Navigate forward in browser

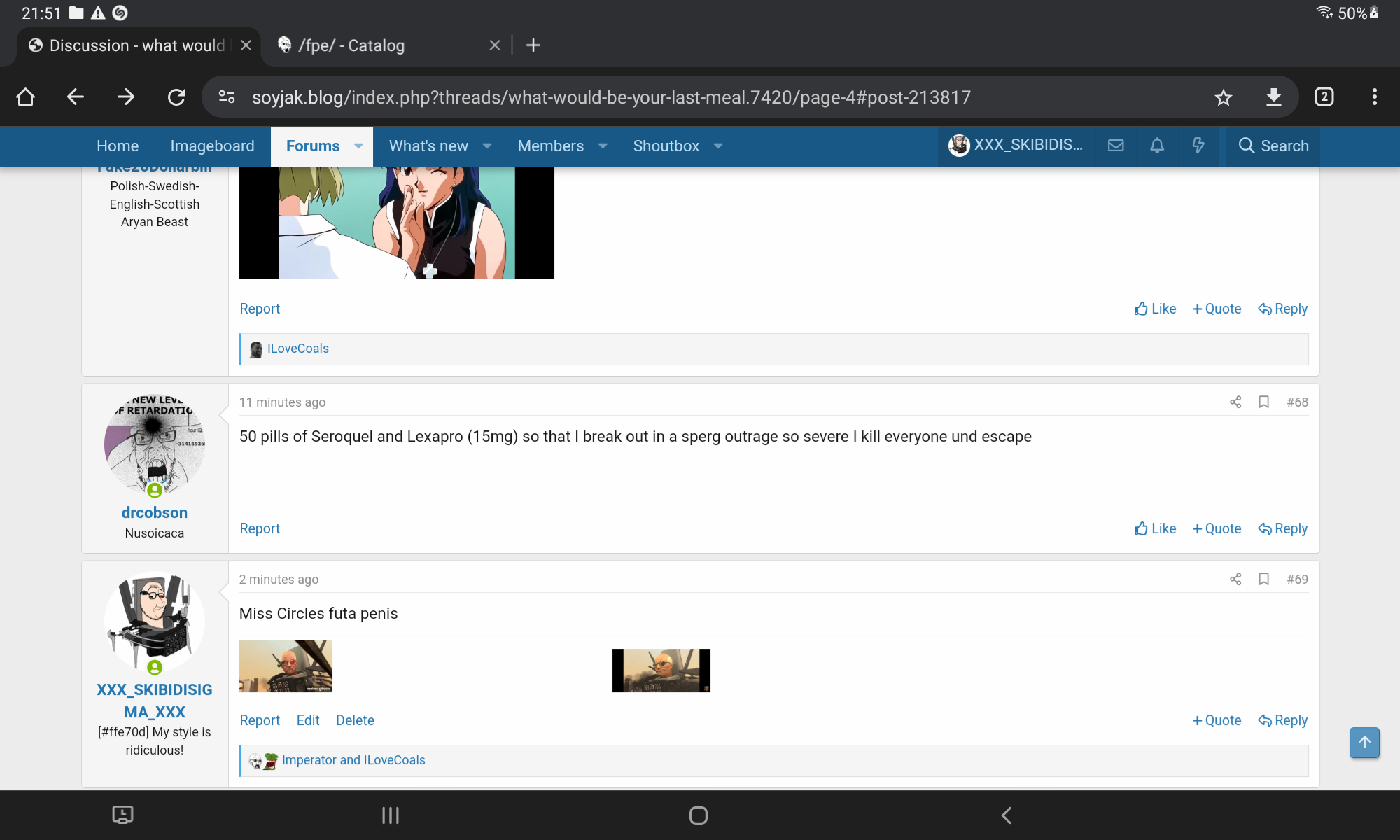point(126,97)
